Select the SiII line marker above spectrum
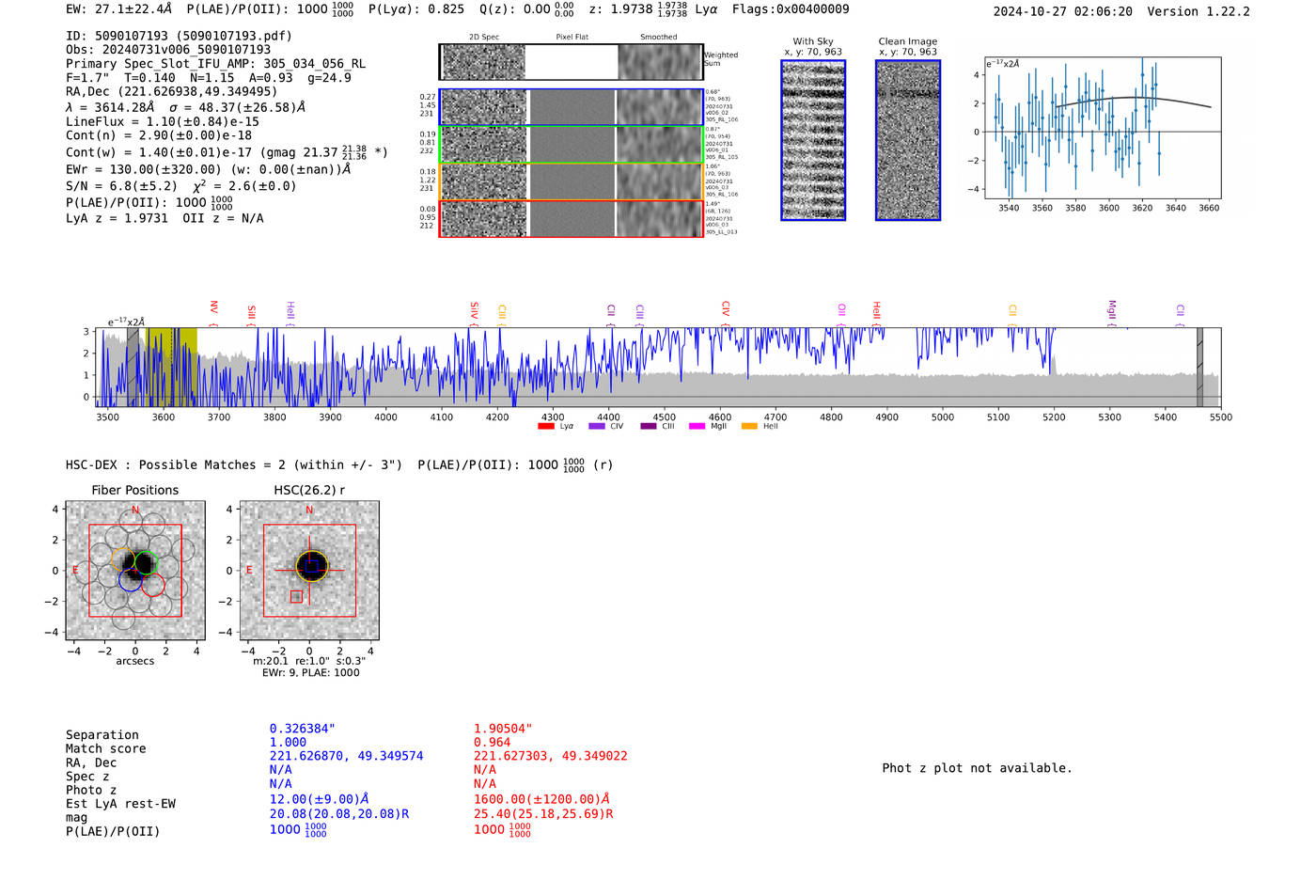 point(252,314)
